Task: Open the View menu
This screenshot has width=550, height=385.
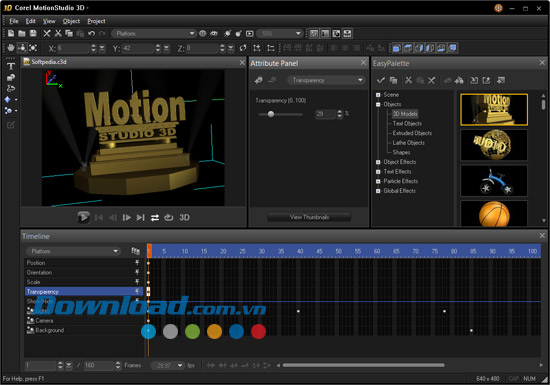Action: 49,21
